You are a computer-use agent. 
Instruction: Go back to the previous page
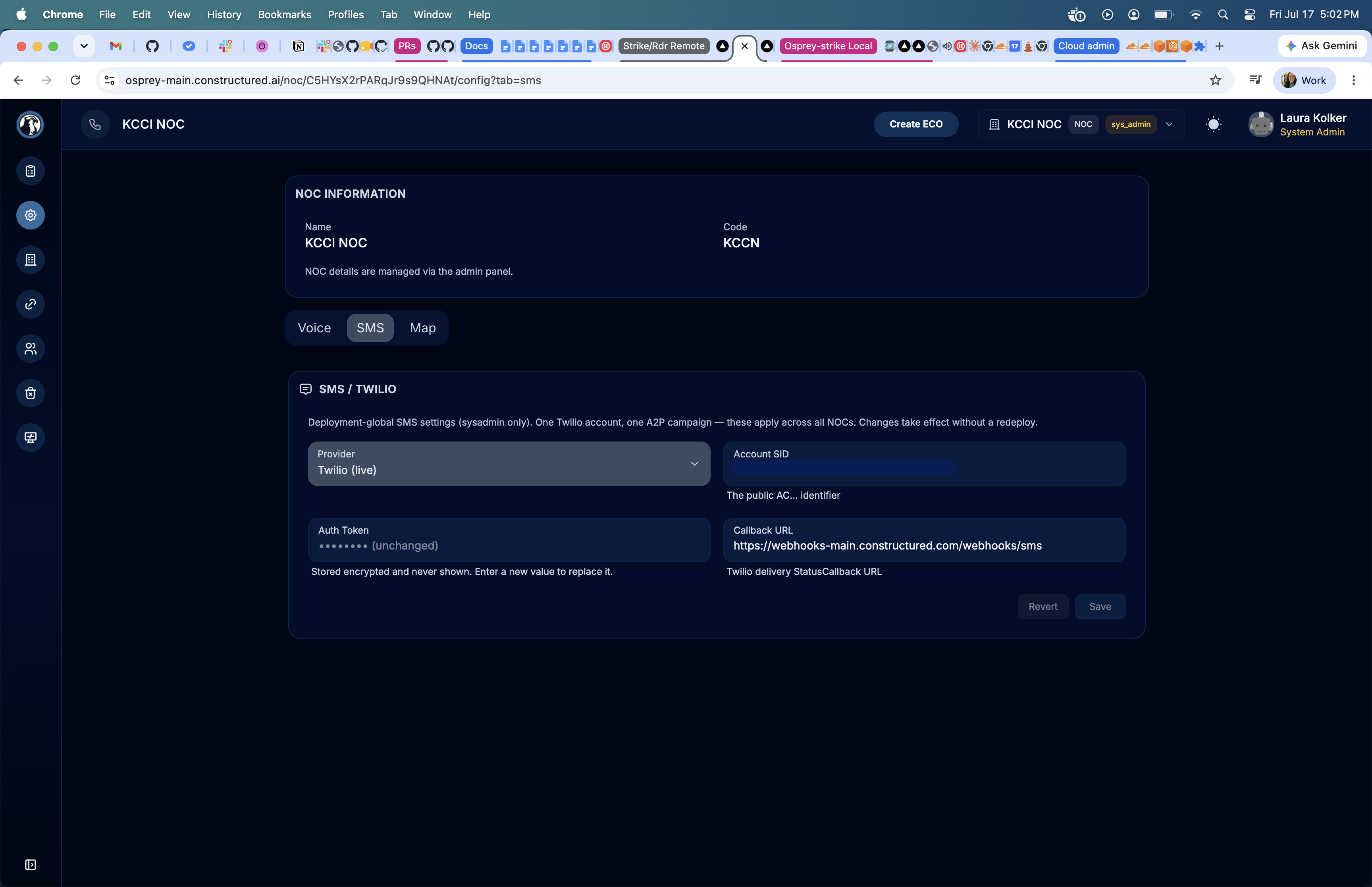18,80
